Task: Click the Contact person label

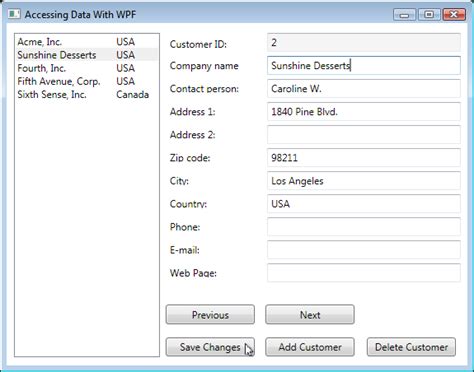Action: click(x=204, y=89)
